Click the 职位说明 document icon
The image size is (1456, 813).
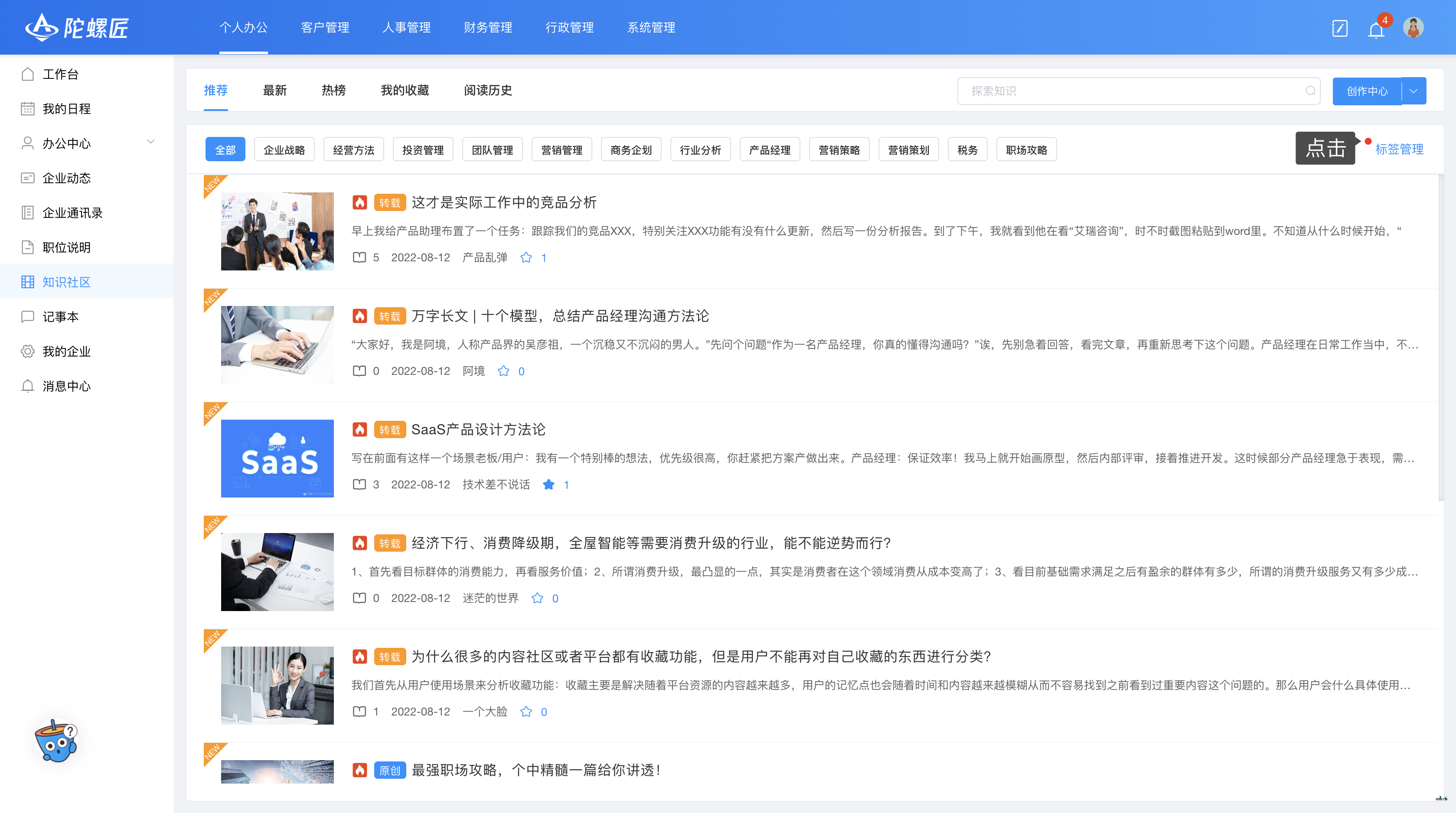pyautogui.click(x=27, y=247)
